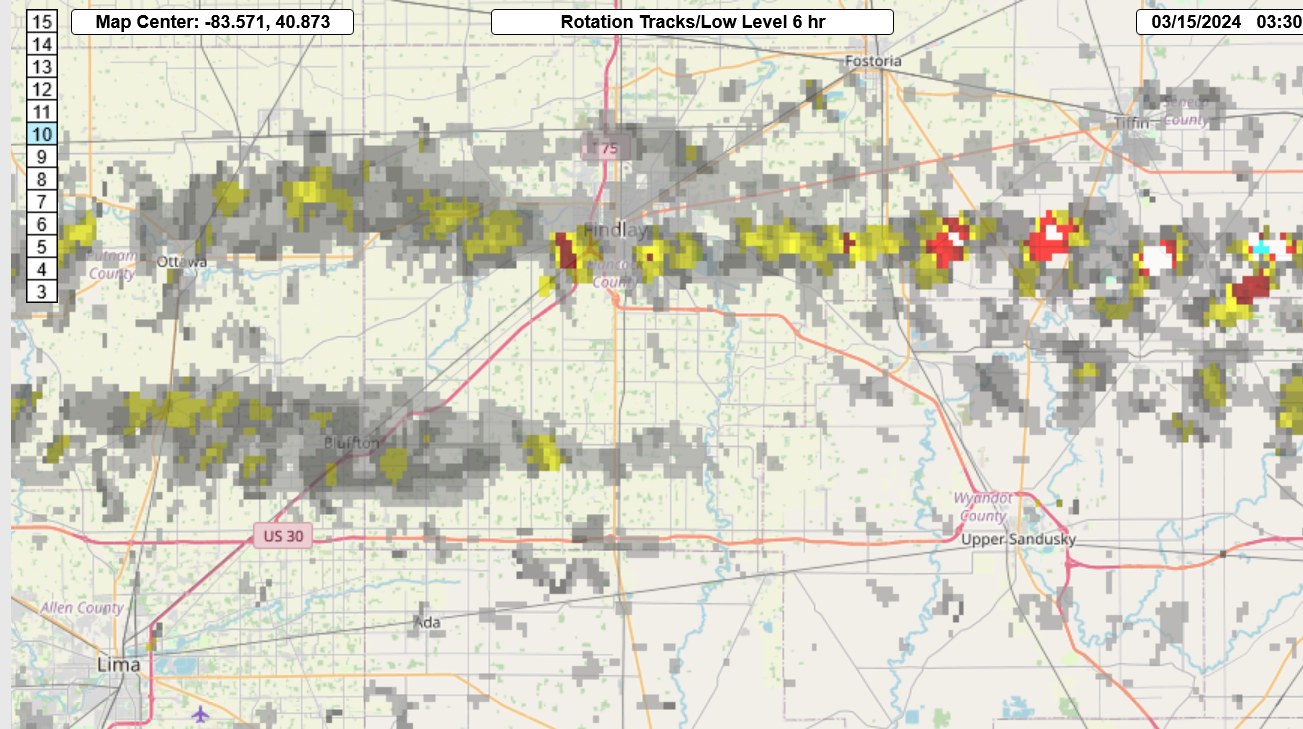Select zoom level 12
The width and height of the screenshot is (1303, 729).
click(x=42, y=89)
